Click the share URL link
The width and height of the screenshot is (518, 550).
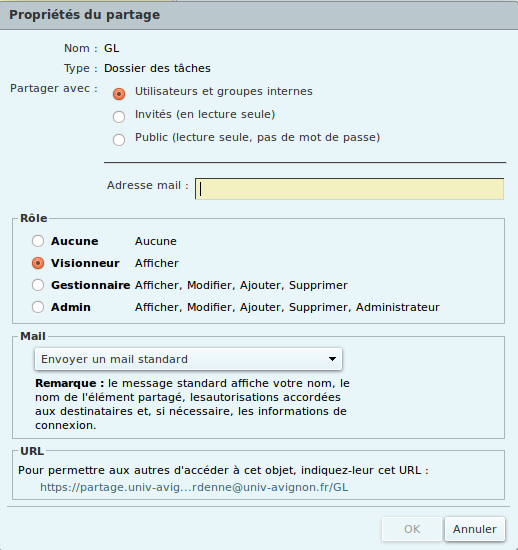click(x=194, y=487)
